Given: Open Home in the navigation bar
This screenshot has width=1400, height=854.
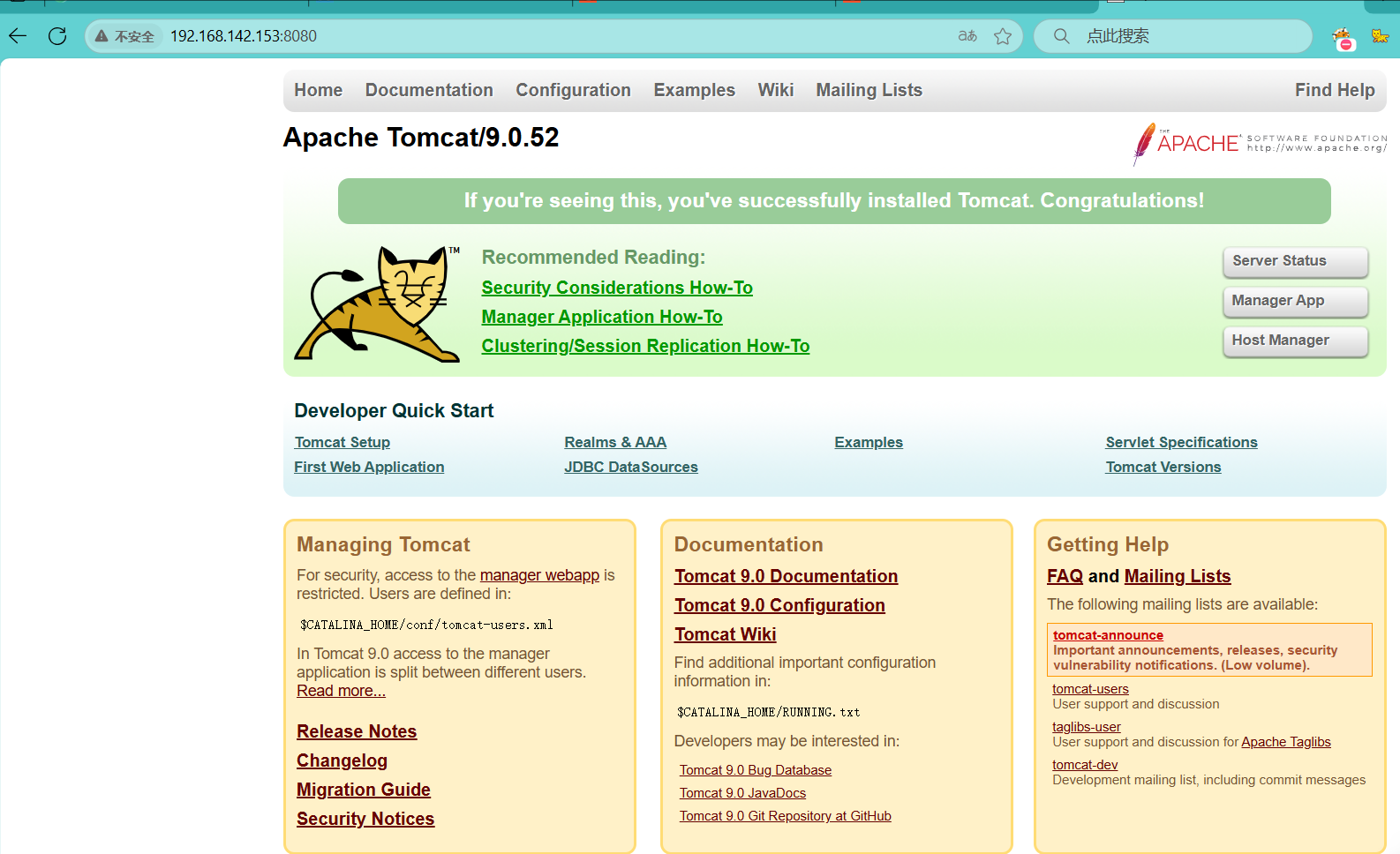Looking at the screenshot, I should click(318, 90).
